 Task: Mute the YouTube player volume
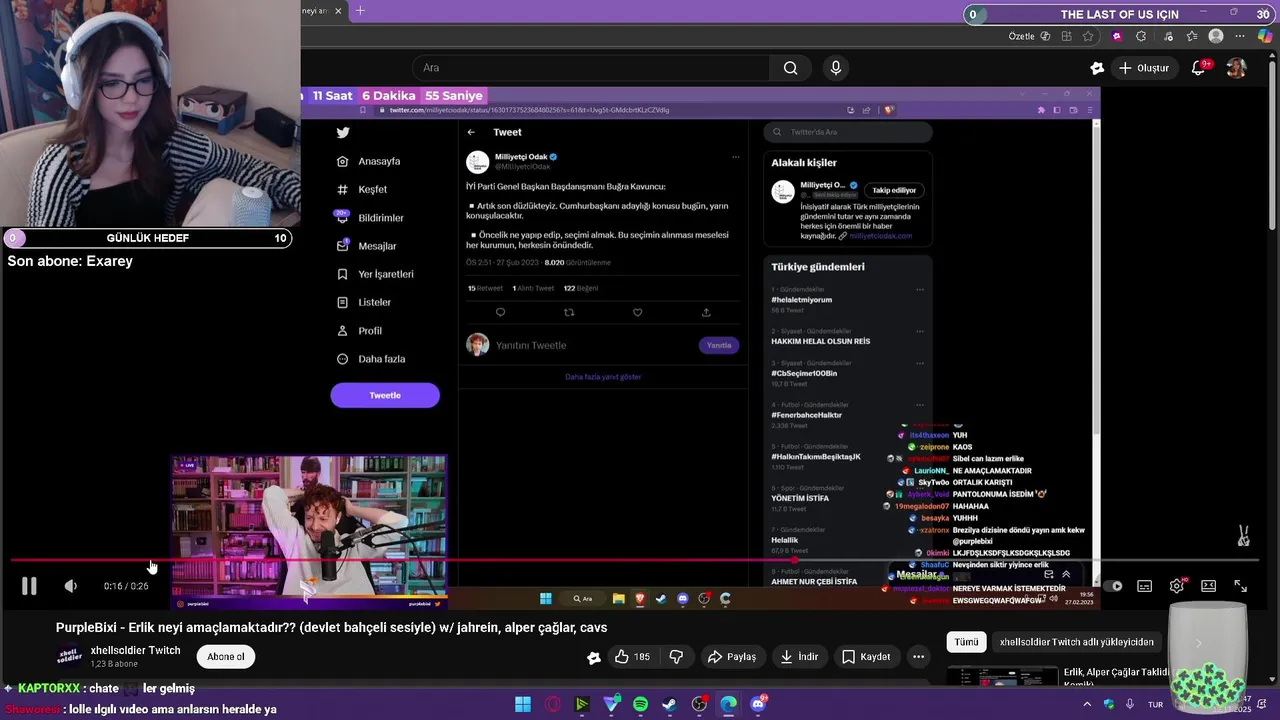pos(70,586)
